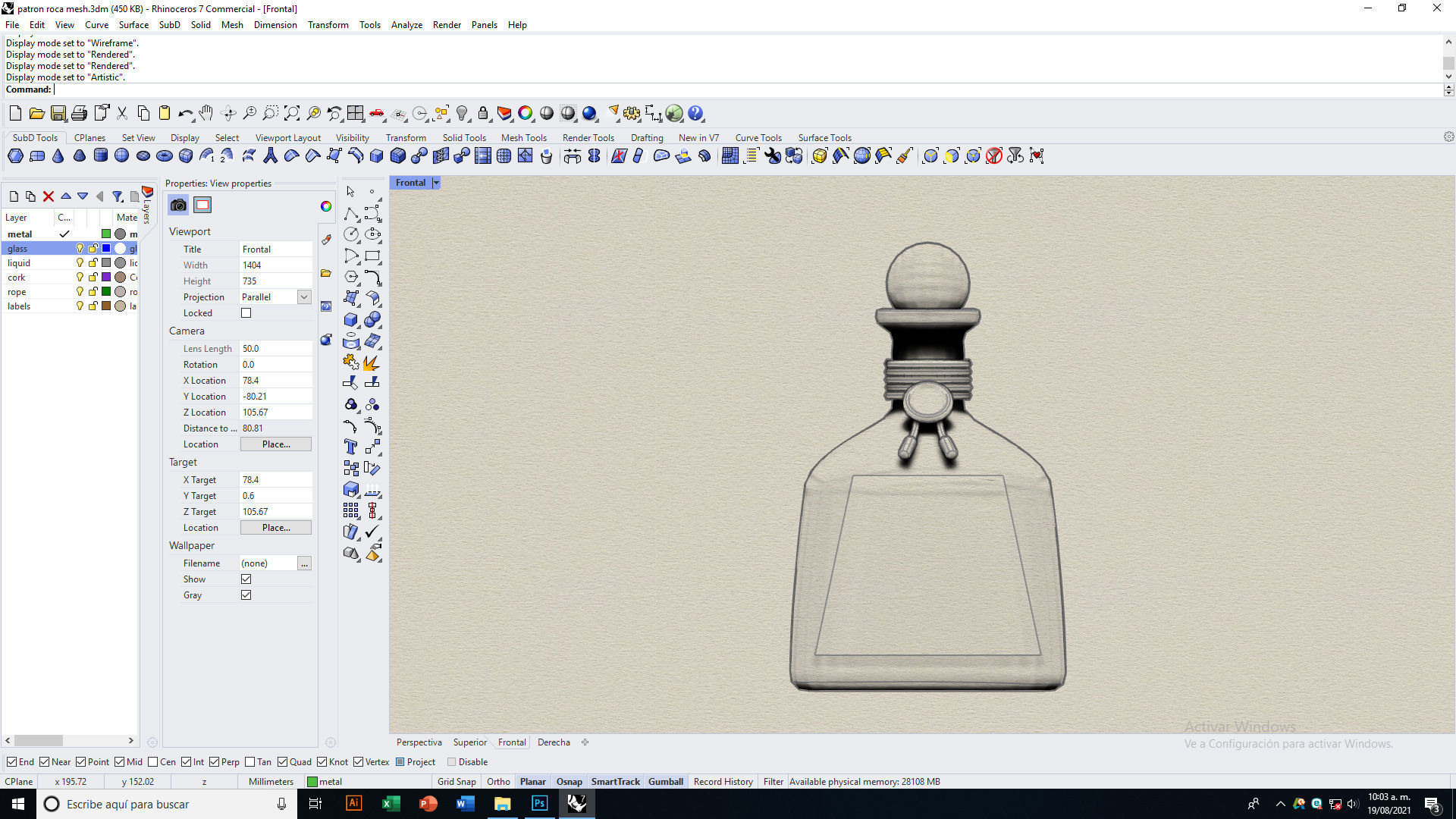This screenshot has width=1456, height=819.
Task: Click the camera View properties icon
Action: tap(178, 205)
